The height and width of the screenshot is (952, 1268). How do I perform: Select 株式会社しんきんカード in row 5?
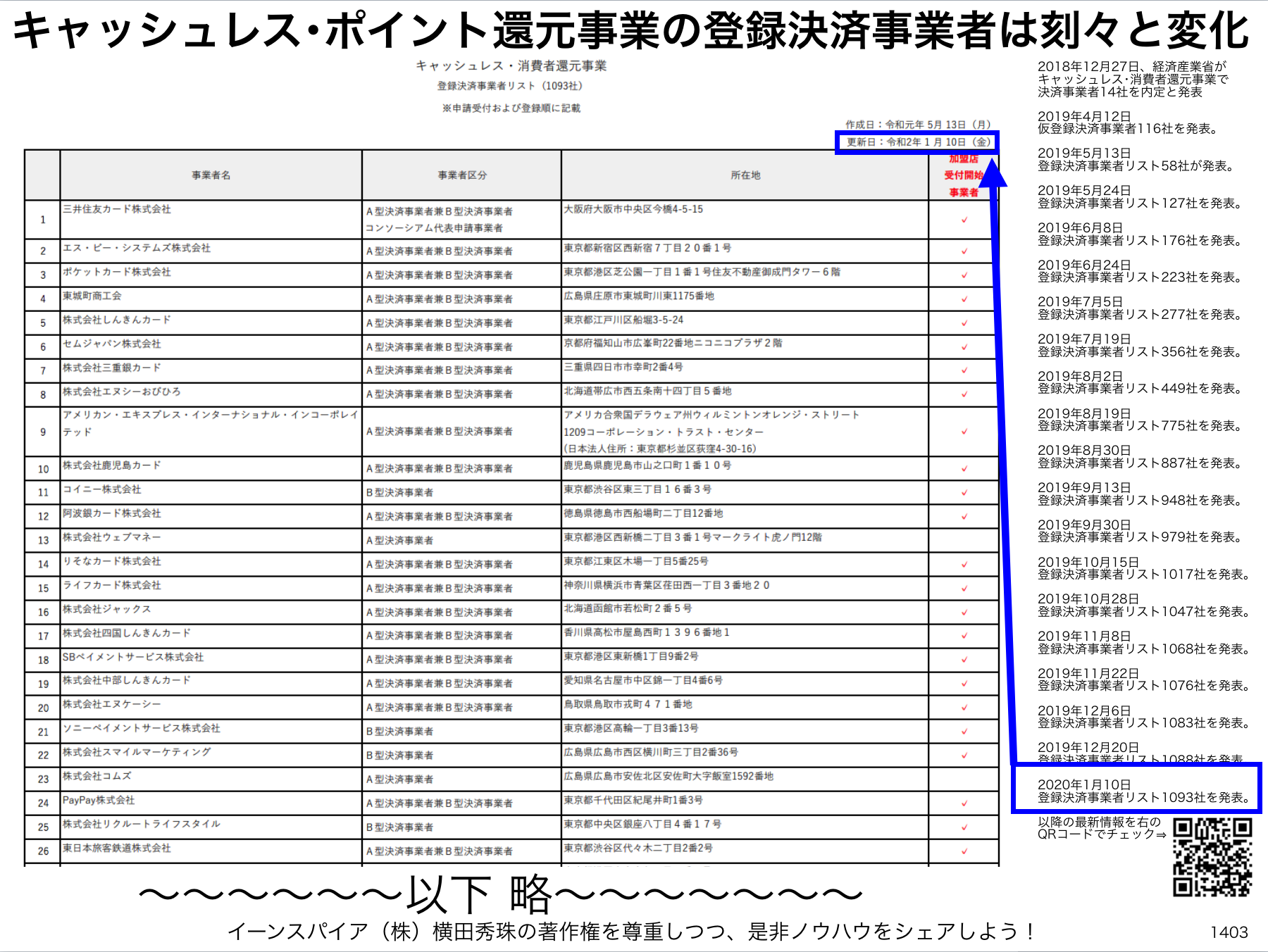117,320
